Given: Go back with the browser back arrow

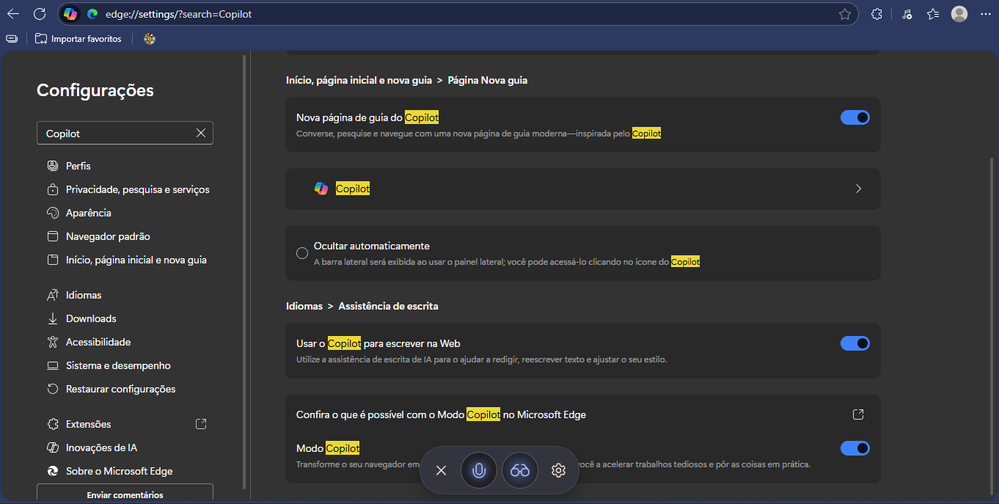Looking at the screenshot, I should point(13,14).
